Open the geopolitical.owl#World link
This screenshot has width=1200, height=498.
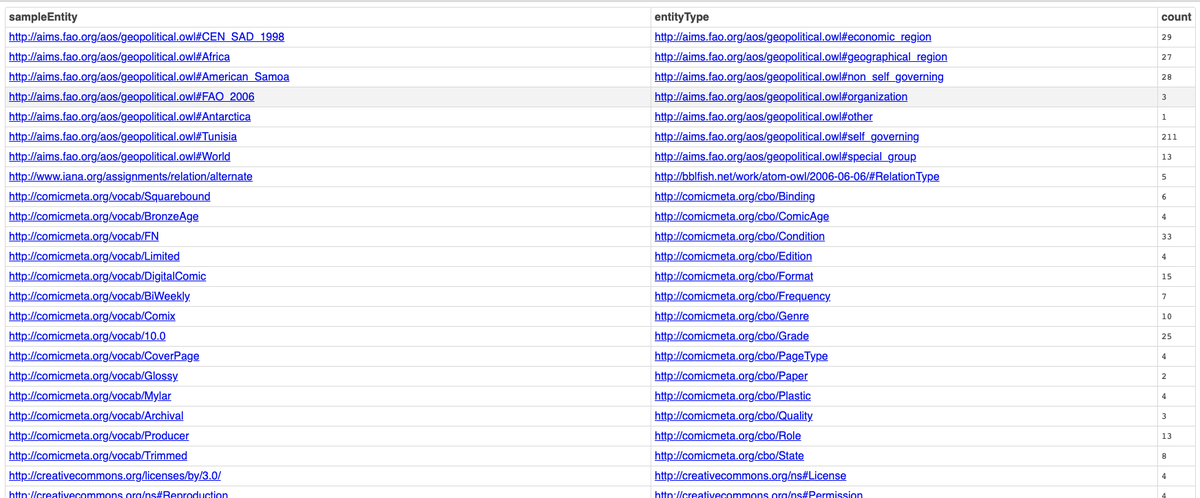pos(119,157)
